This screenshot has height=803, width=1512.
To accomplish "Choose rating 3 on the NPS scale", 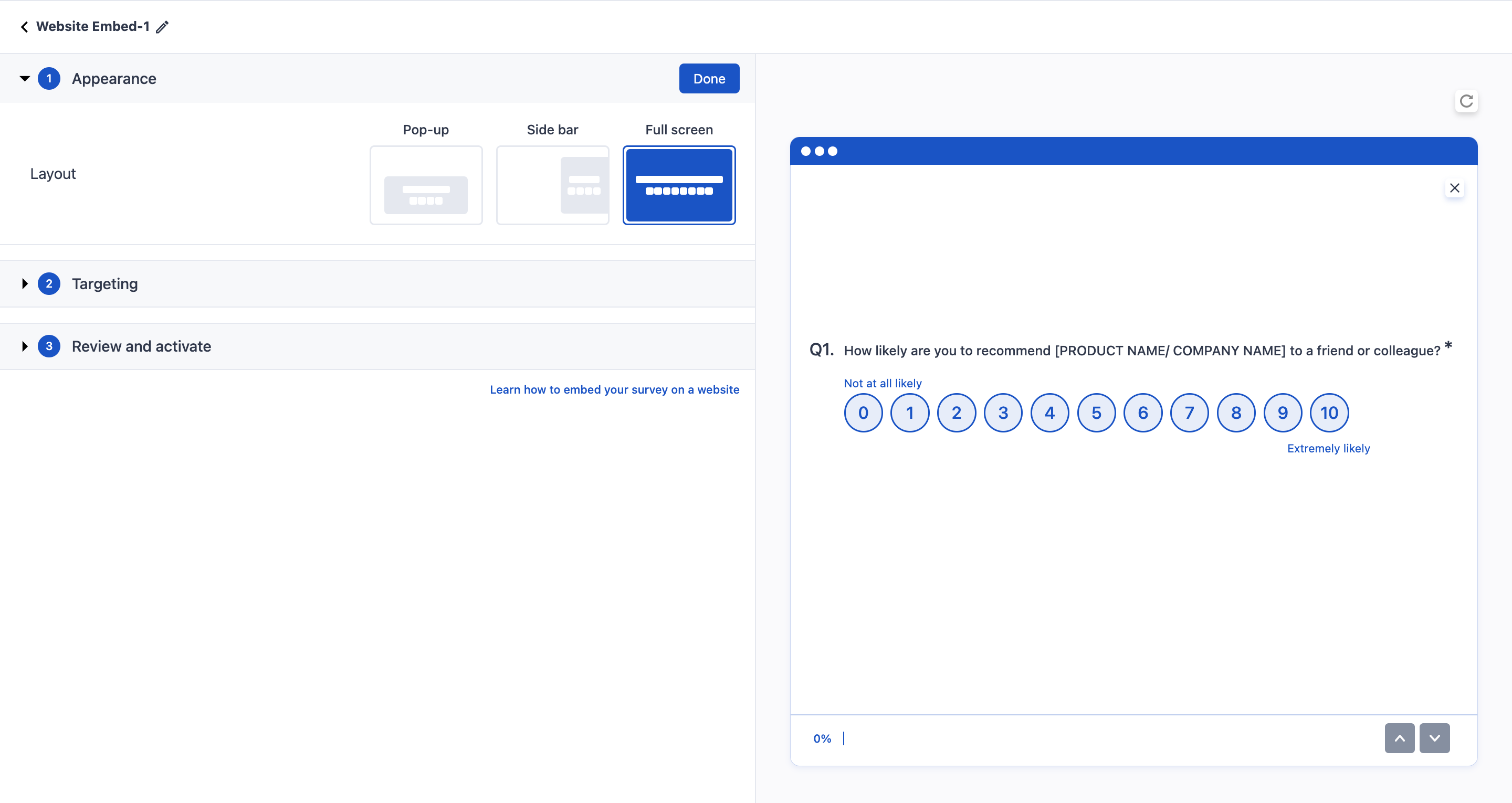I will click(1003, 413).
